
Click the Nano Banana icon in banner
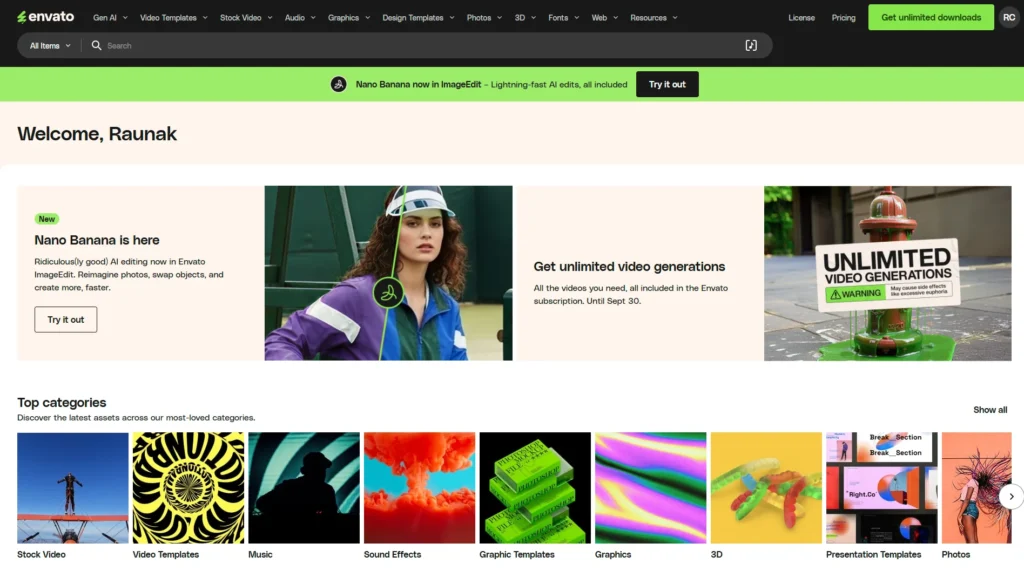pos(339,84)
